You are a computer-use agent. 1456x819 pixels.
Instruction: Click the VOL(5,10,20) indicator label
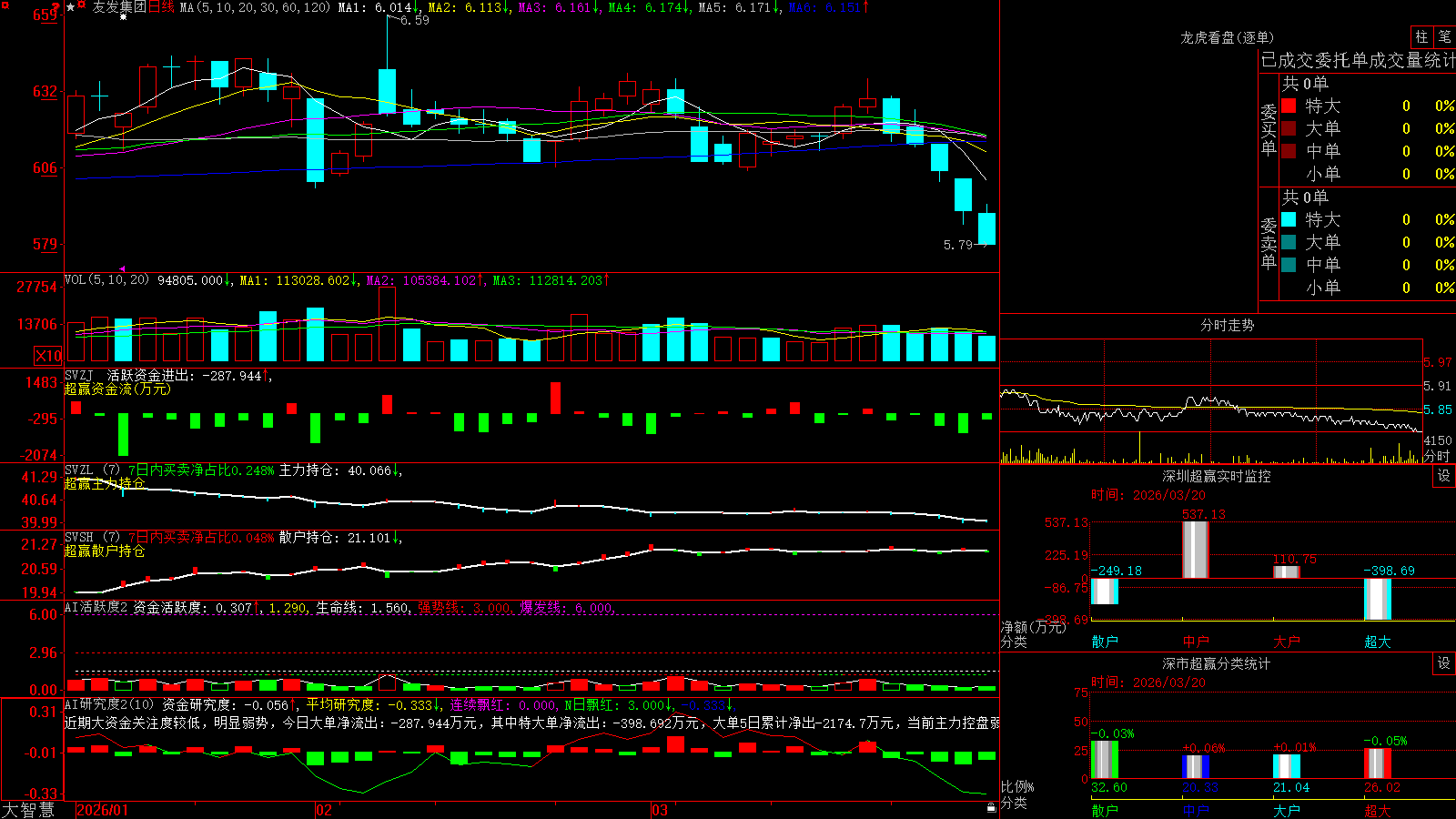(x=107, y=279)
